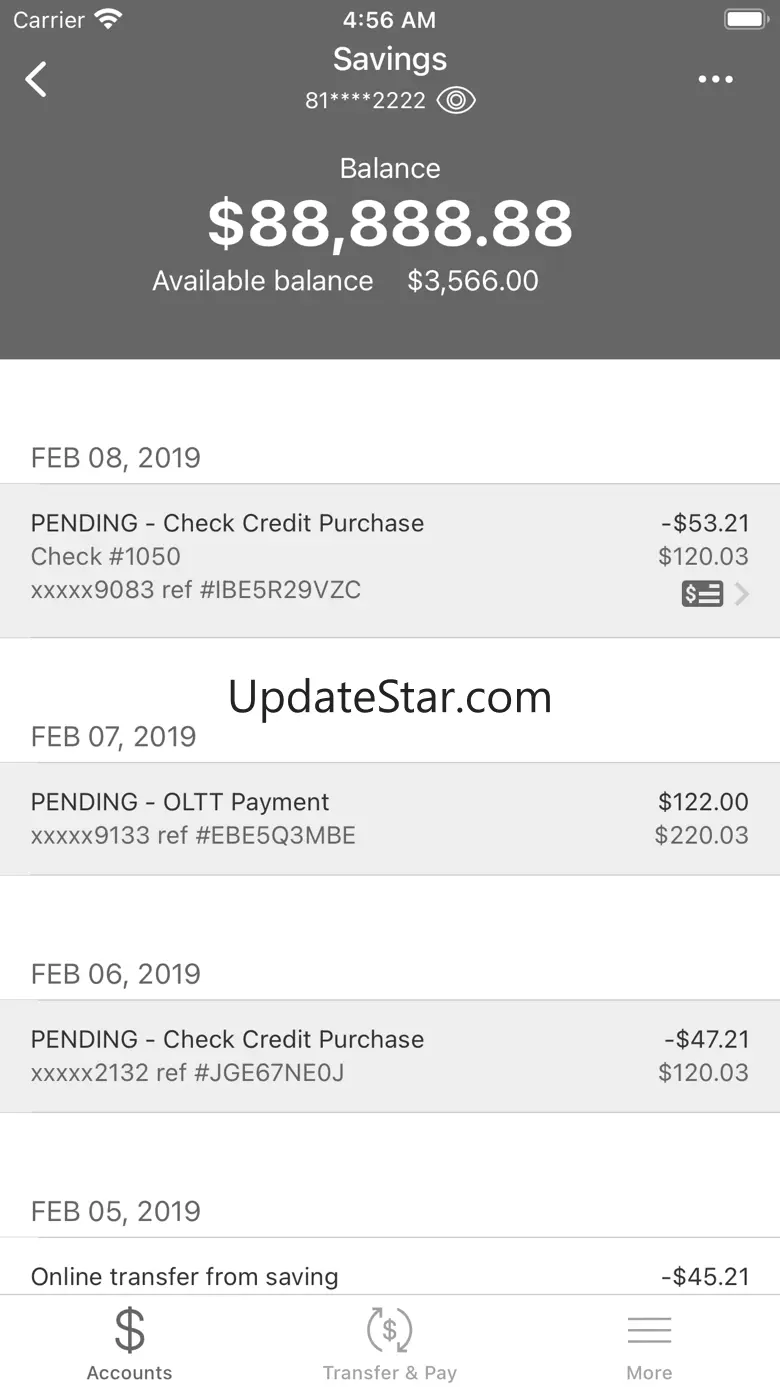Expand Check #1050 details chevron
This screenshot has width=780, height=1387.
point(742,594)
